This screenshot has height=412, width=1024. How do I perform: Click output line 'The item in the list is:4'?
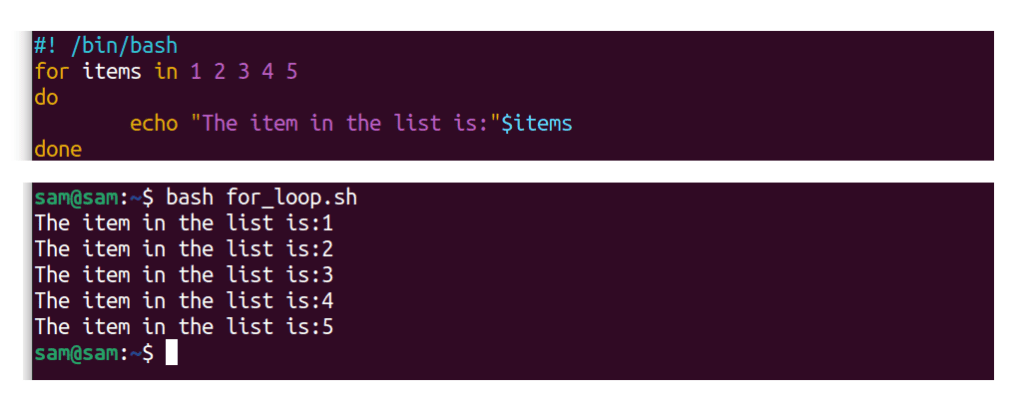coord(184,300)
